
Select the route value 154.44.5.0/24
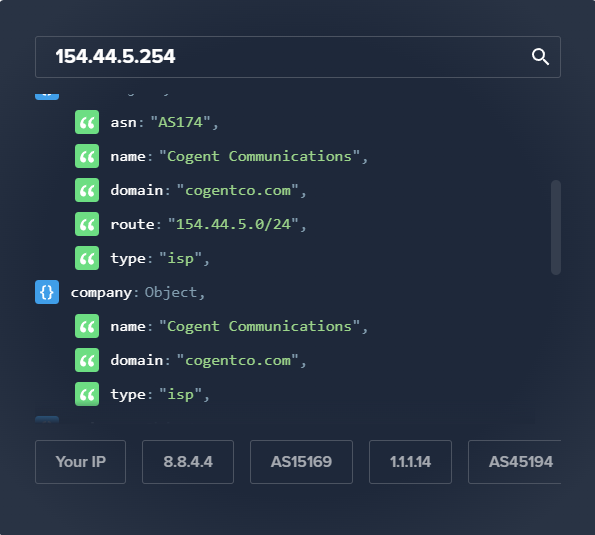[x=233, y=224]
